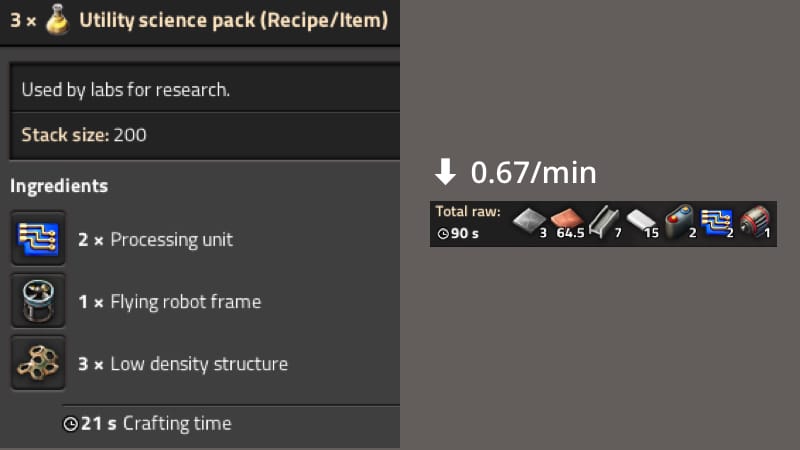Click the Processing unit ingredient icon

pos(38,239)
